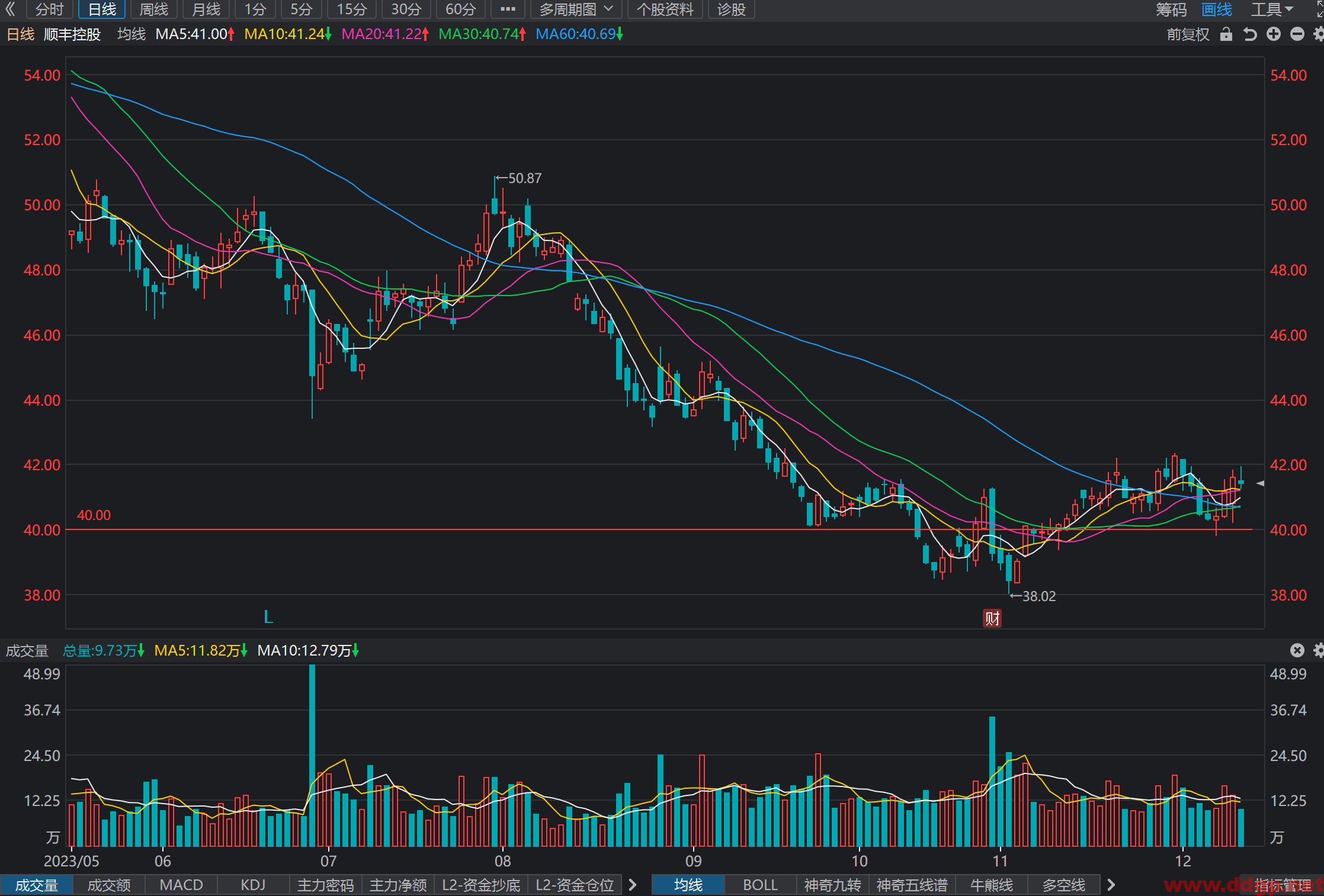Select the MACD indicator tab

(x=181, y=885)
